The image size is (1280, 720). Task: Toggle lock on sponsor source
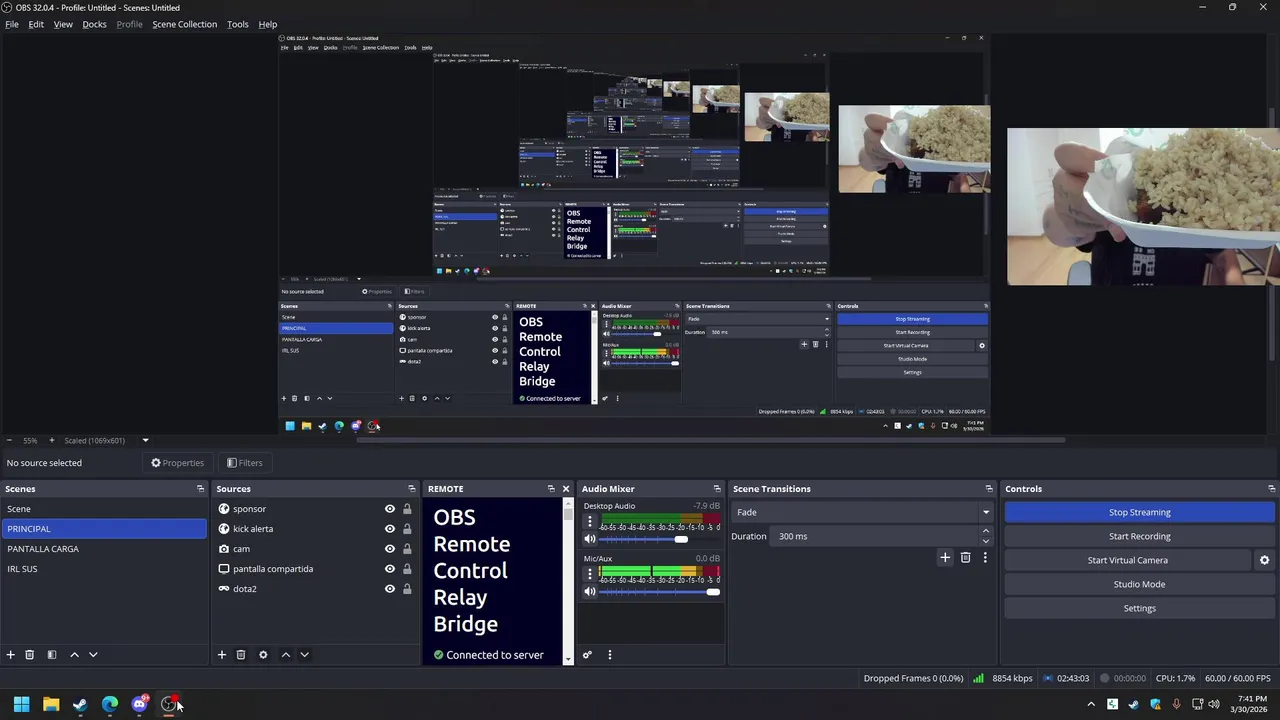point(407,509)
